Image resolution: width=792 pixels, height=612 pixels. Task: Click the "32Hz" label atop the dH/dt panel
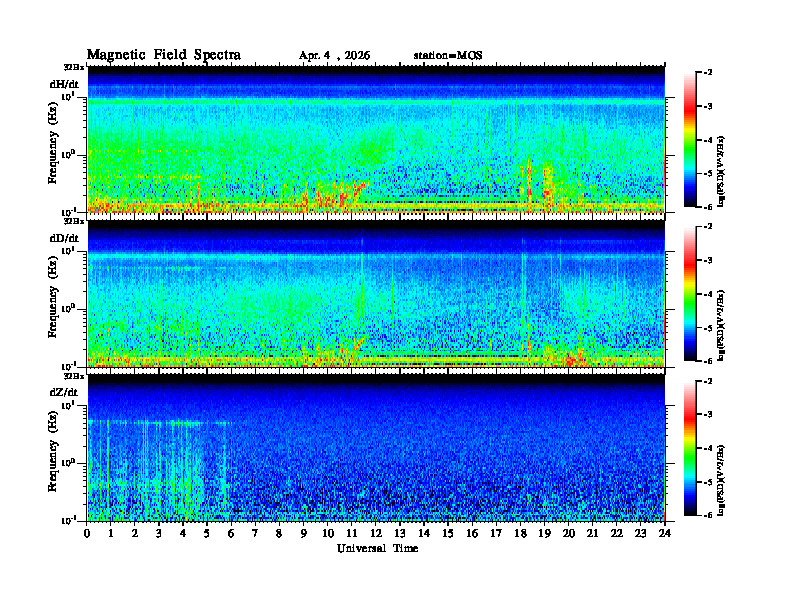(x=74, y=67)
